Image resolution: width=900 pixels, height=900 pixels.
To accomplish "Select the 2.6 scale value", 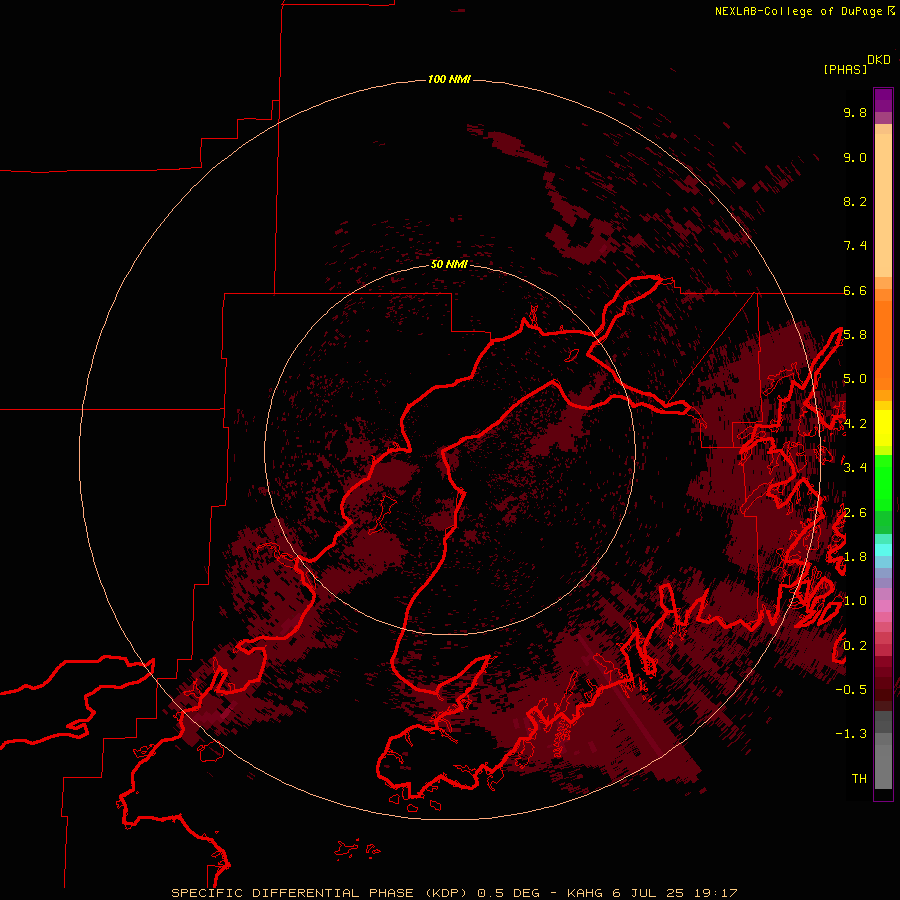I will point(855,512).
